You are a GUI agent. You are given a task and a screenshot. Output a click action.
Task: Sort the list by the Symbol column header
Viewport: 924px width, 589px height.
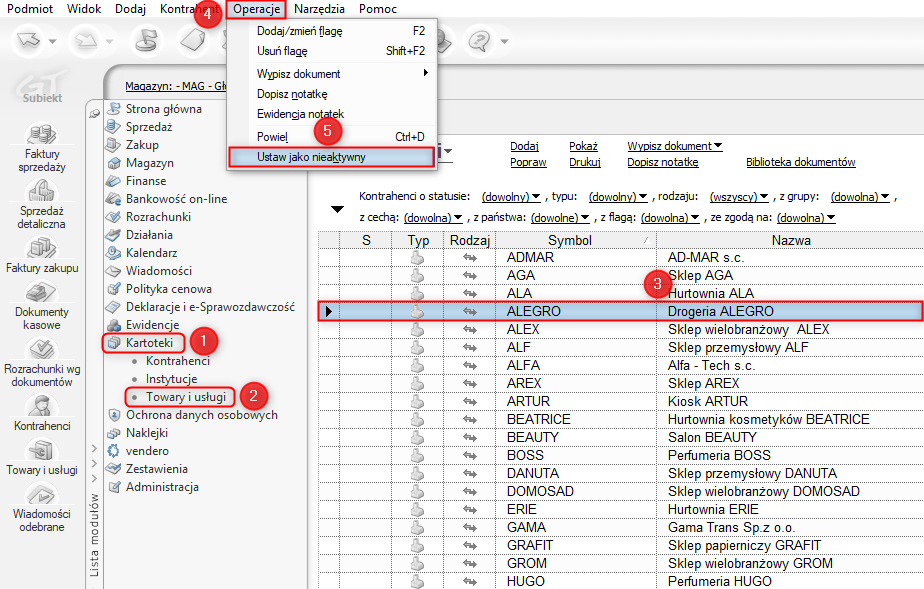576,240
